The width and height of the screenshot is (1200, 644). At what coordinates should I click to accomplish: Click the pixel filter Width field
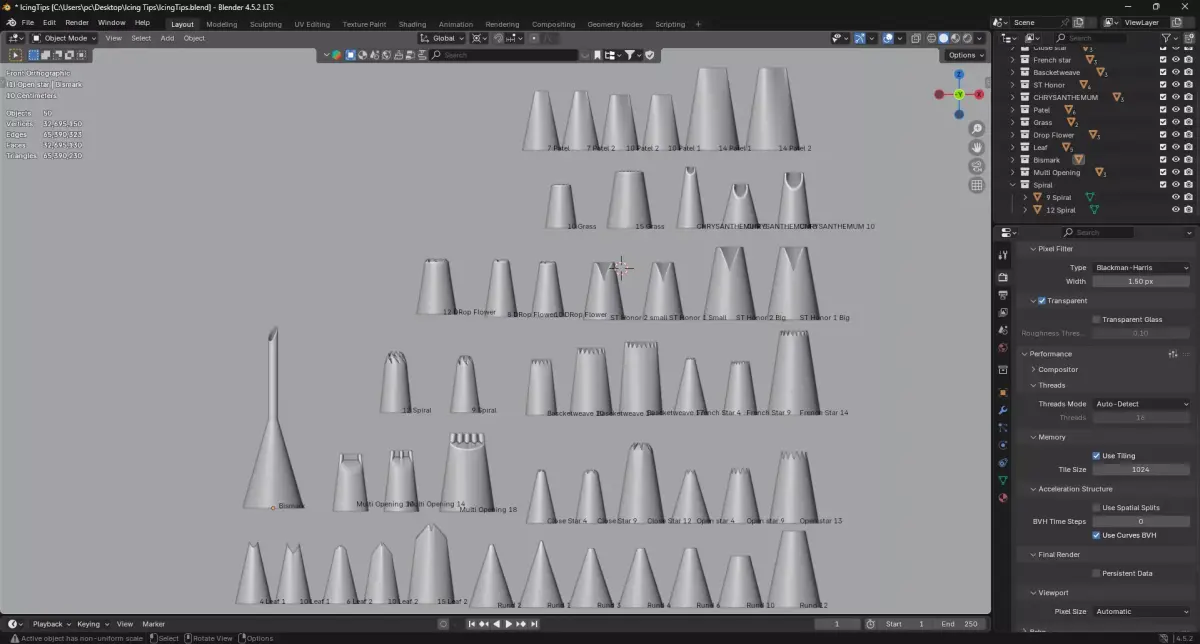pyautogui.click(x=1141, y=282)
